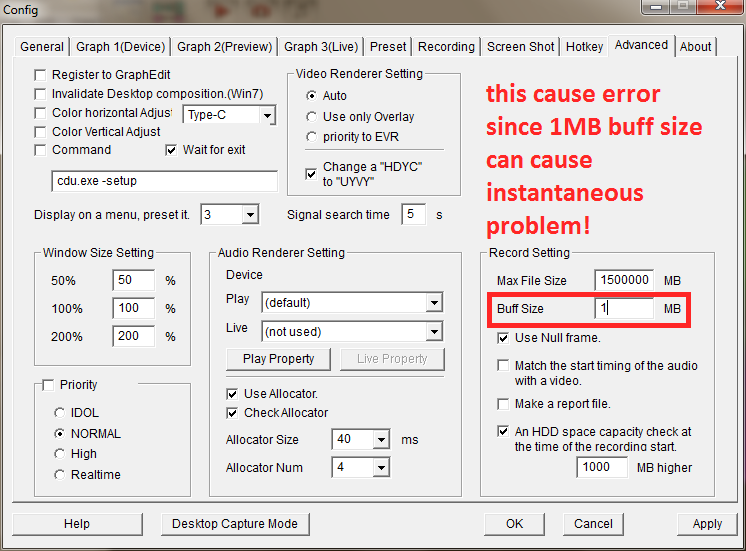Click the Max File Size field
Screen dimensions: 746x551
tap(624, 280)
